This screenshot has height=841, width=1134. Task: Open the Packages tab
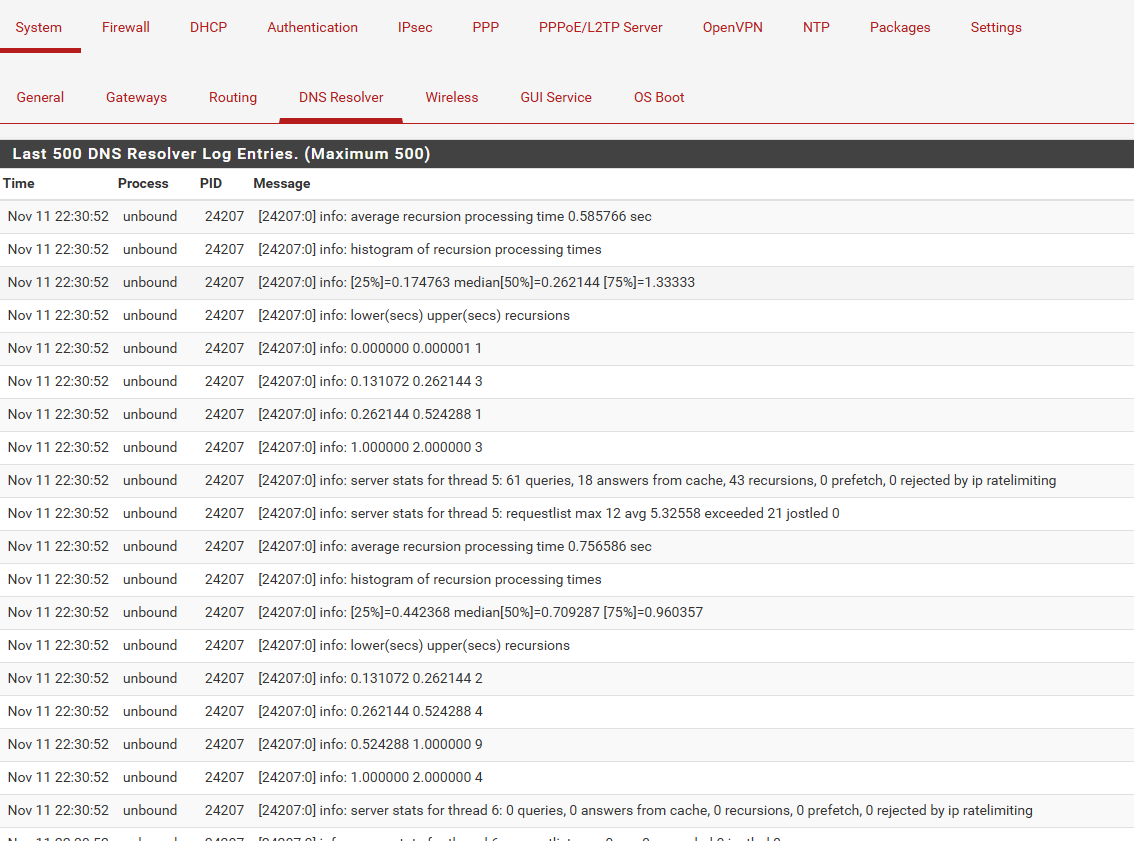900,27
